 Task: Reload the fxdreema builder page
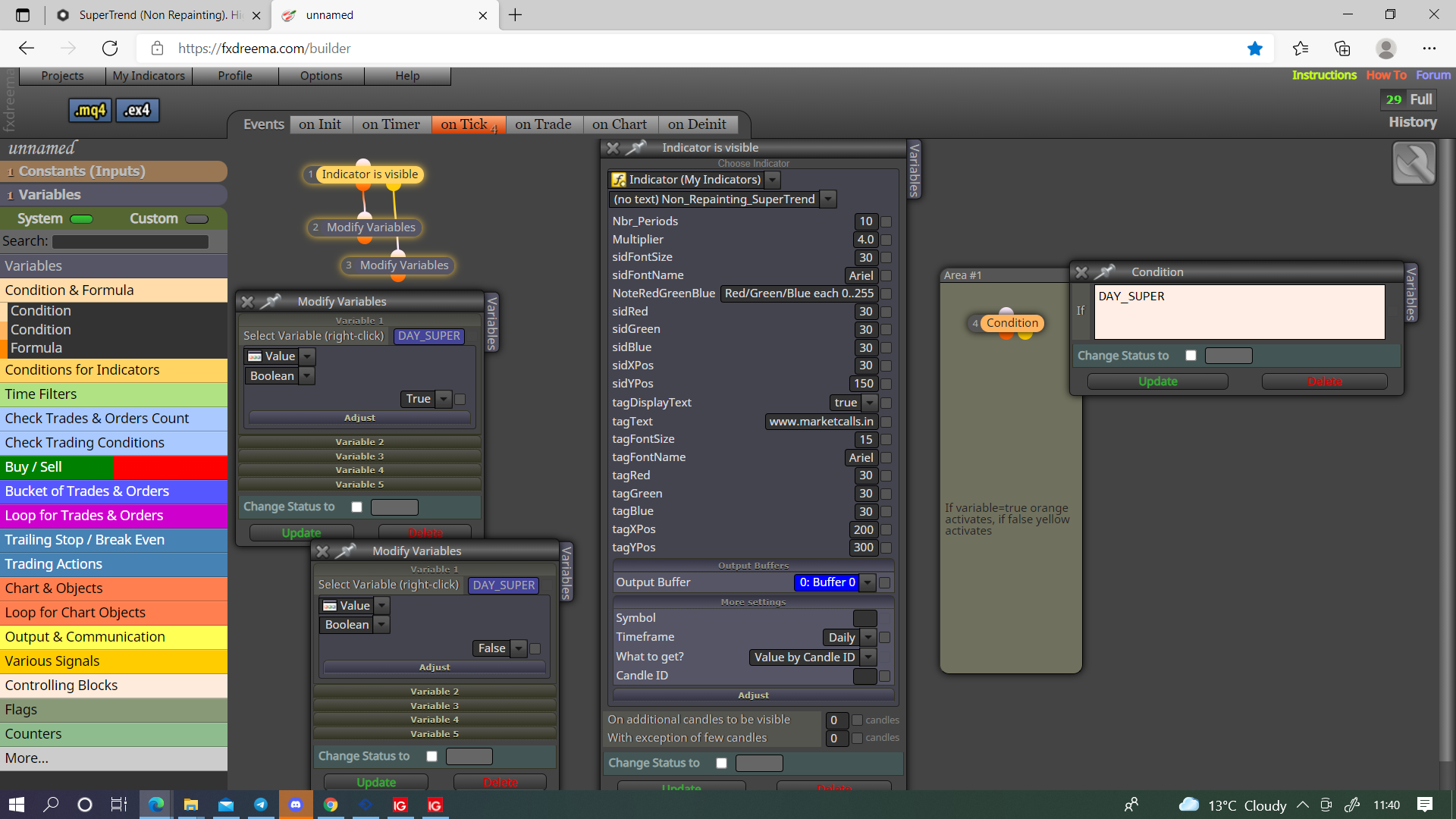click(x=110, y=49)
